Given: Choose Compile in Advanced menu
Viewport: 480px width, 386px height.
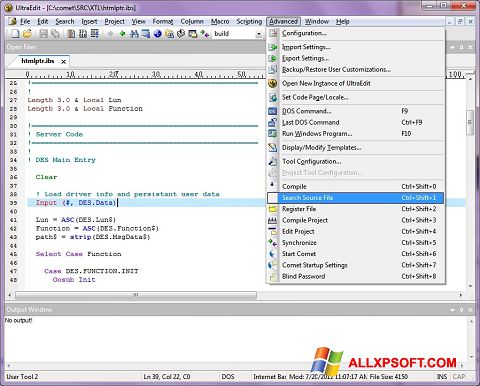Looking at the screenshot, I should pos(356,187).
